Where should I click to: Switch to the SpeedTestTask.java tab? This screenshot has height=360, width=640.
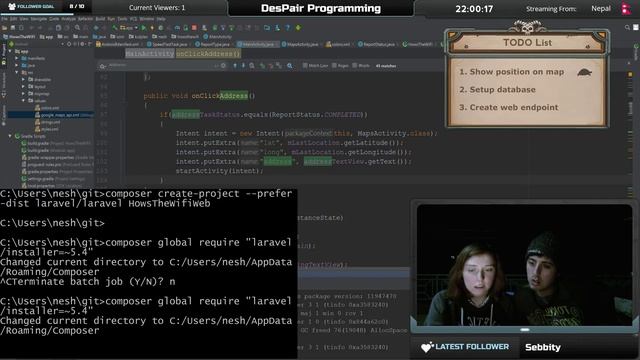coord(167,44)
